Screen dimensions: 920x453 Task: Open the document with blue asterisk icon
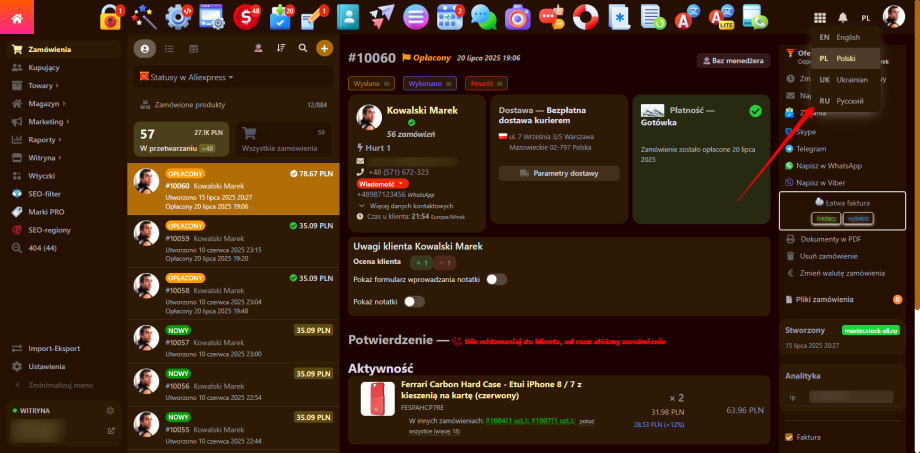click(x=619, y=17)
